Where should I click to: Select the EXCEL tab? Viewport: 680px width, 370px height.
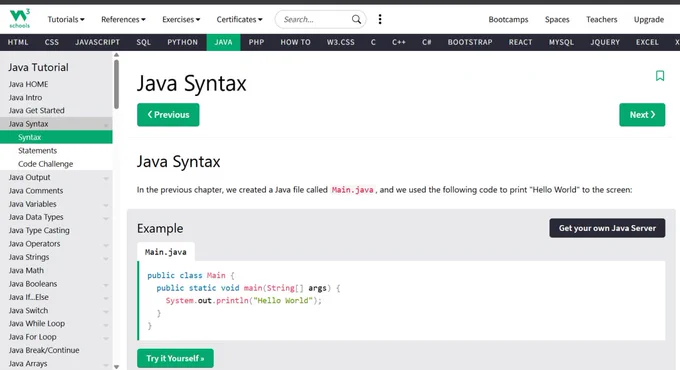tap(647, 42)
